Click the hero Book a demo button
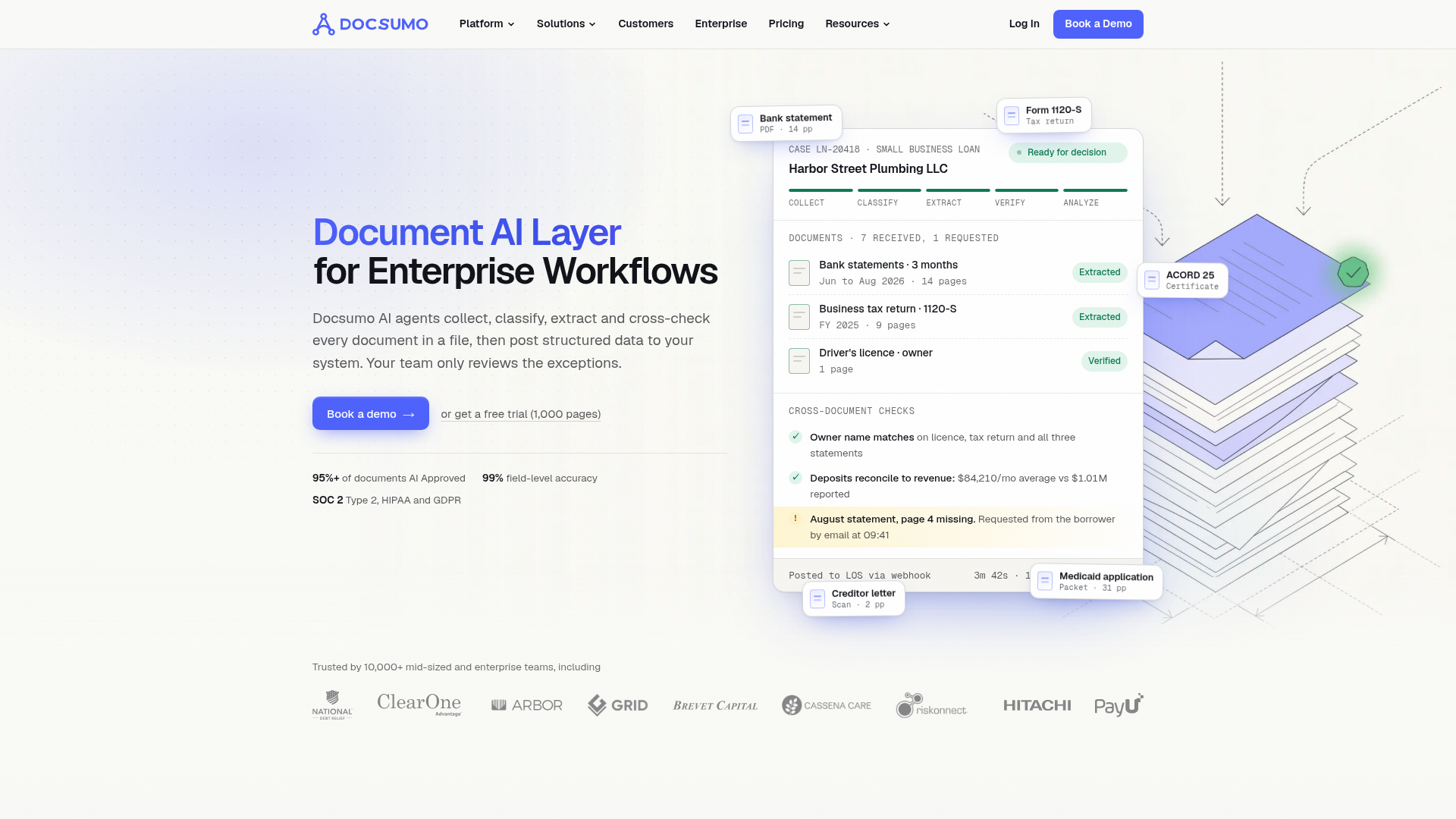Image resolution: width=1456 pixels, height=819 pixels. [371, 413]
